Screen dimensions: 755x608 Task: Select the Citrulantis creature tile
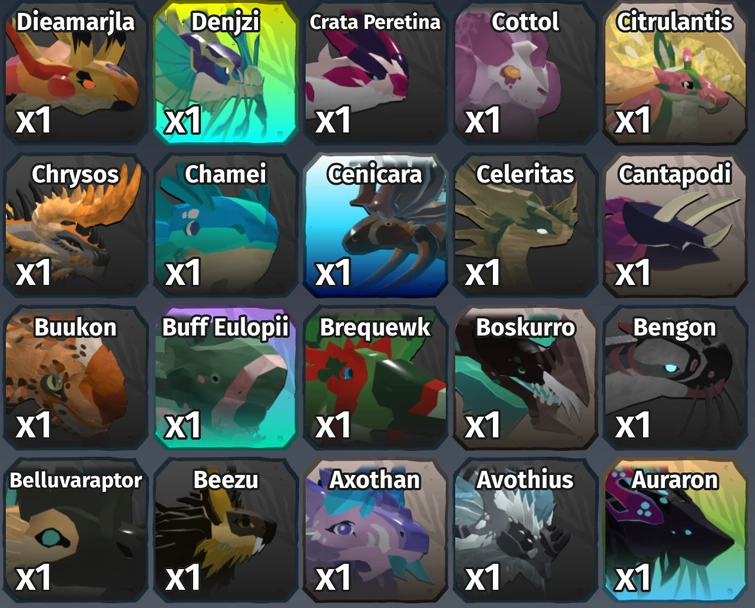click(675, 72)
